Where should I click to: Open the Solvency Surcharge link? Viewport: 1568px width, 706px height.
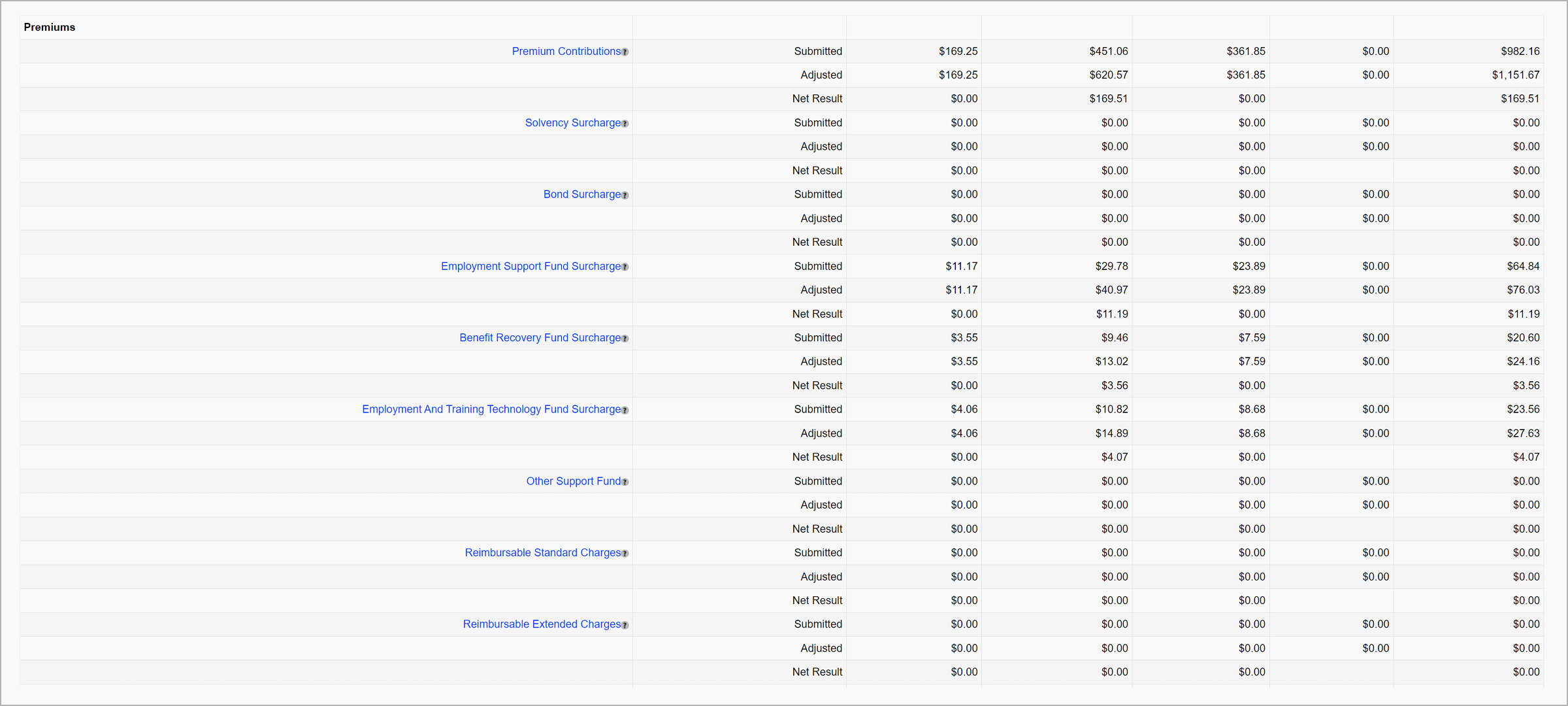coord(572,123)
